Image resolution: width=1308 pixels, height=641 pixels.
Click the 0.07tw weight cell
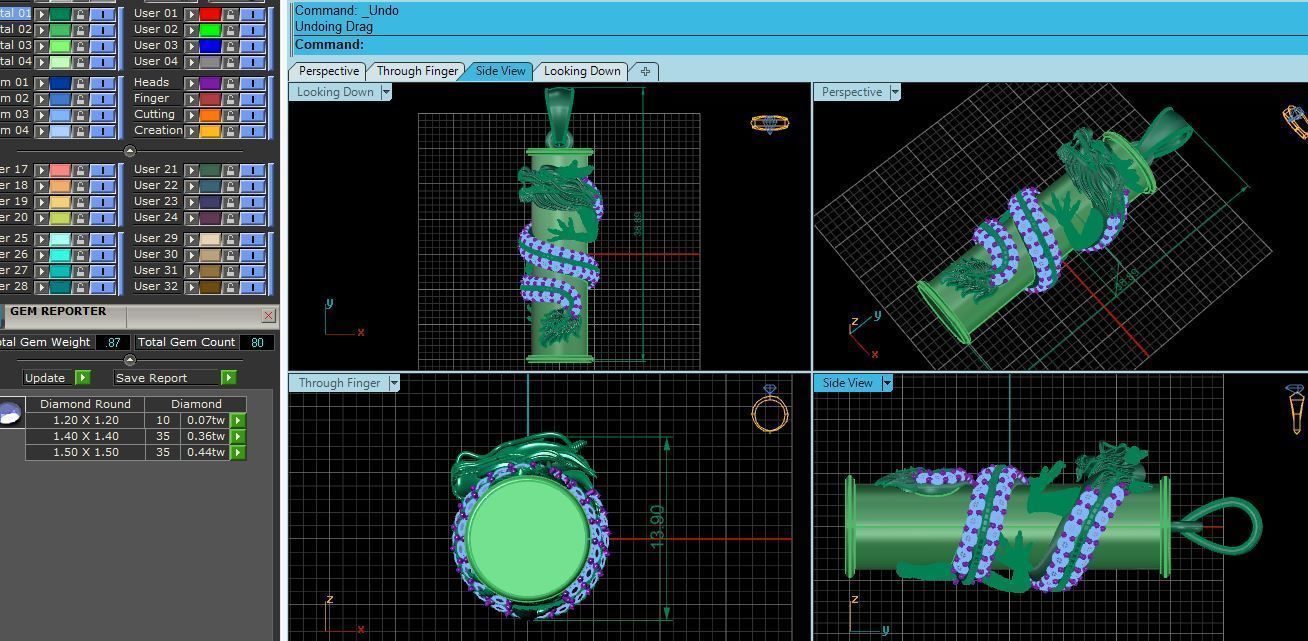[x=206, y=421]
